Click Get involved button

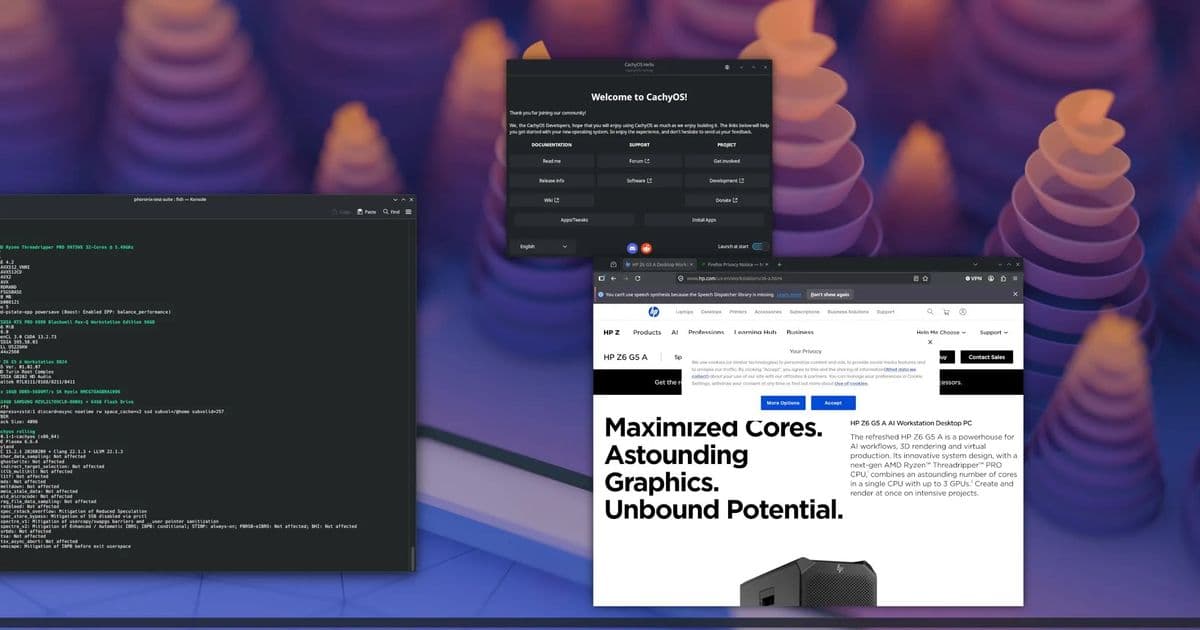726,161
